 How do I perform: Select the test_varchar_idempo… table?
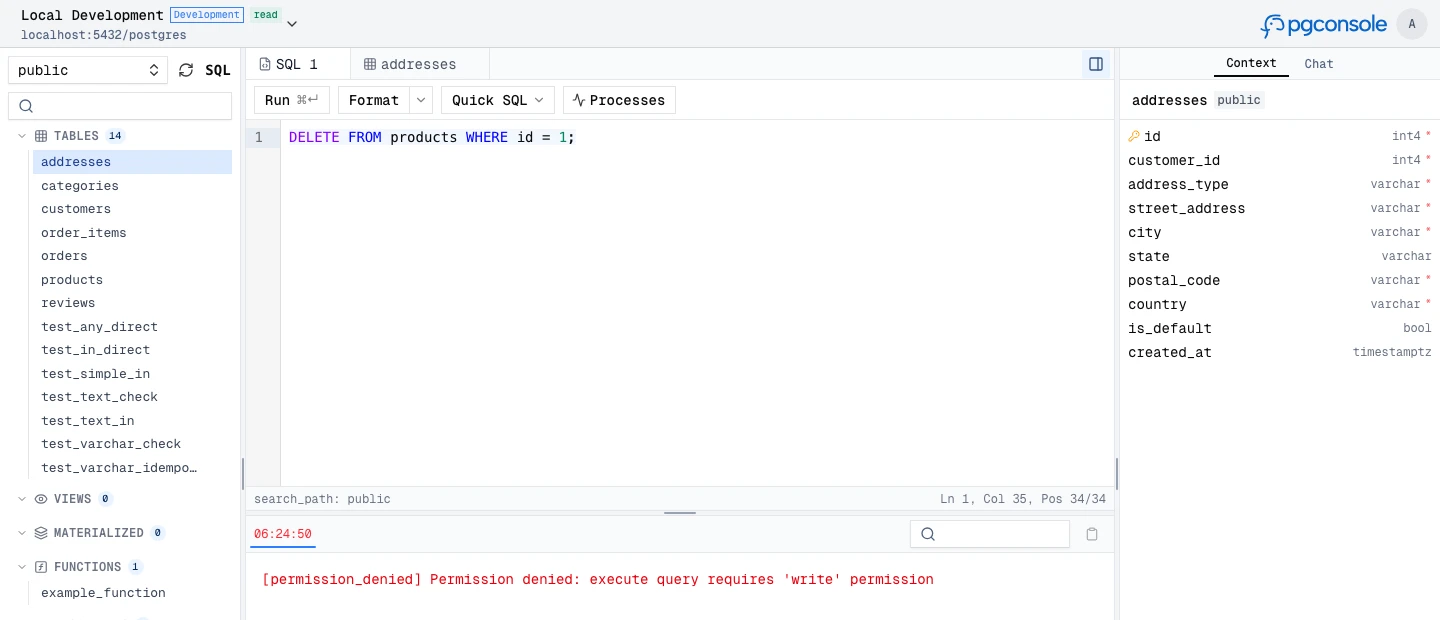(x=132, y=468)
